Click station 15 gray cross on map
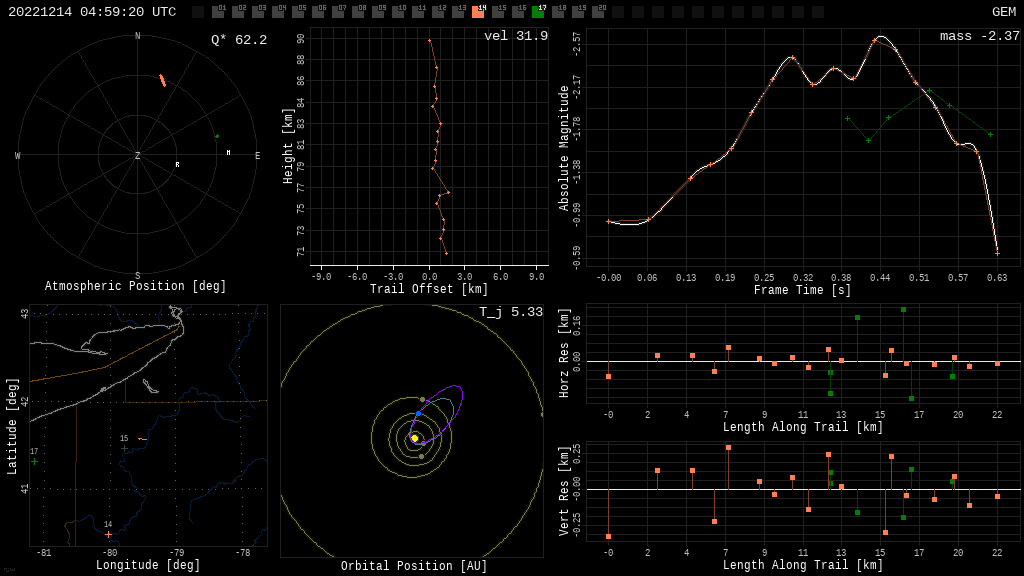The width and height of the screenshot is (1024, 576). tap(124, 449)
